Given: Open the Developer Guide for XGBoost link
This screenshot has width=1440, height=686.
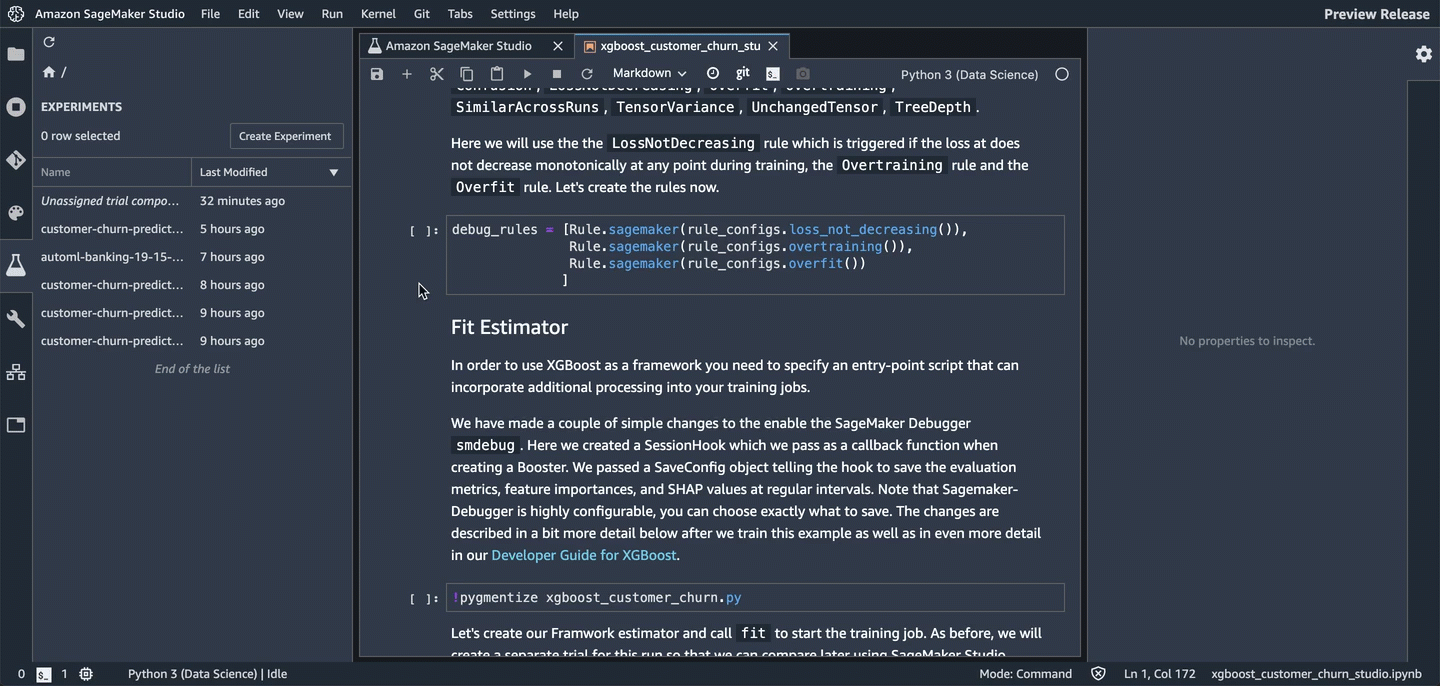Looking at the screenshot, I should point(584,555).
